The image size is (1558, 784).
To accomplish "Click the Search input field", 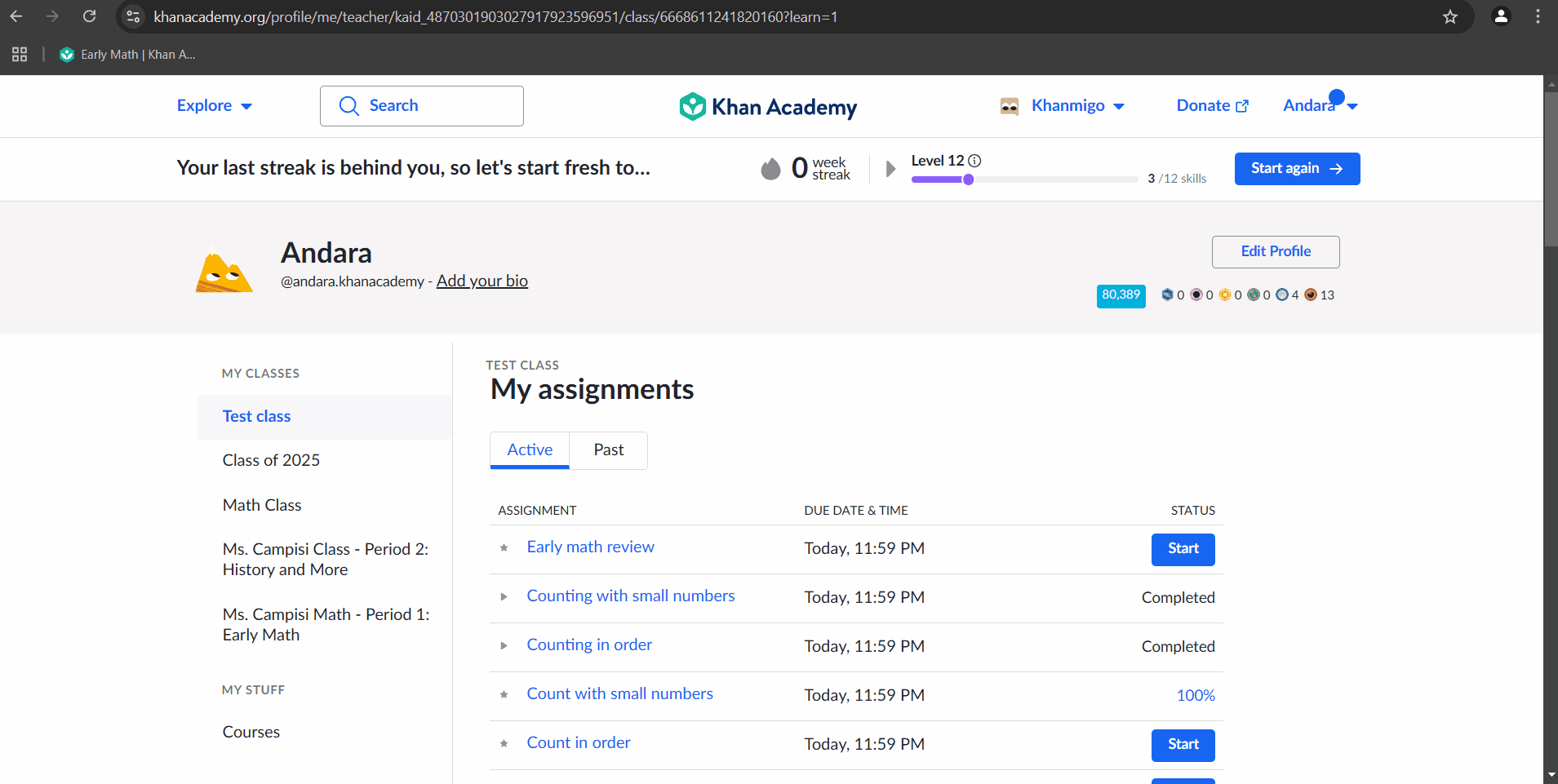I will (x=422, y=106).
